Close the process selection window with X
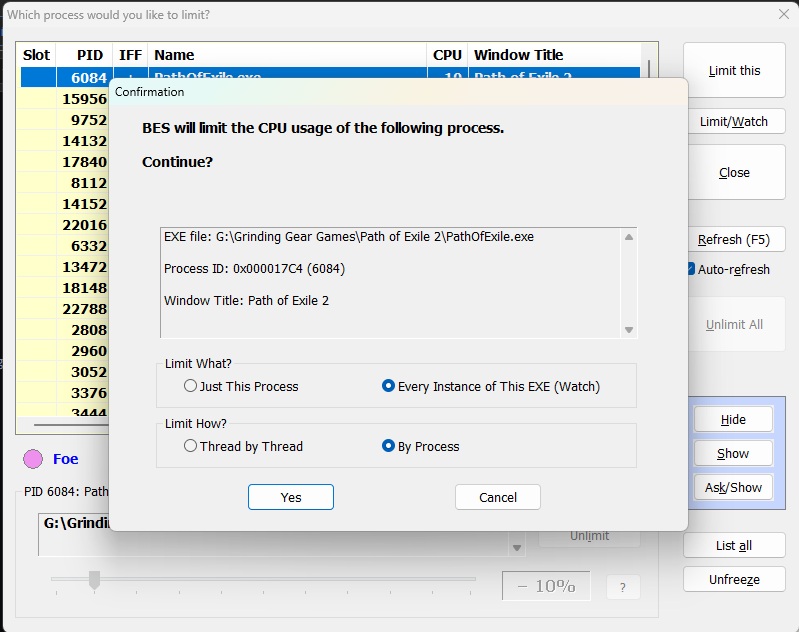 784,14
